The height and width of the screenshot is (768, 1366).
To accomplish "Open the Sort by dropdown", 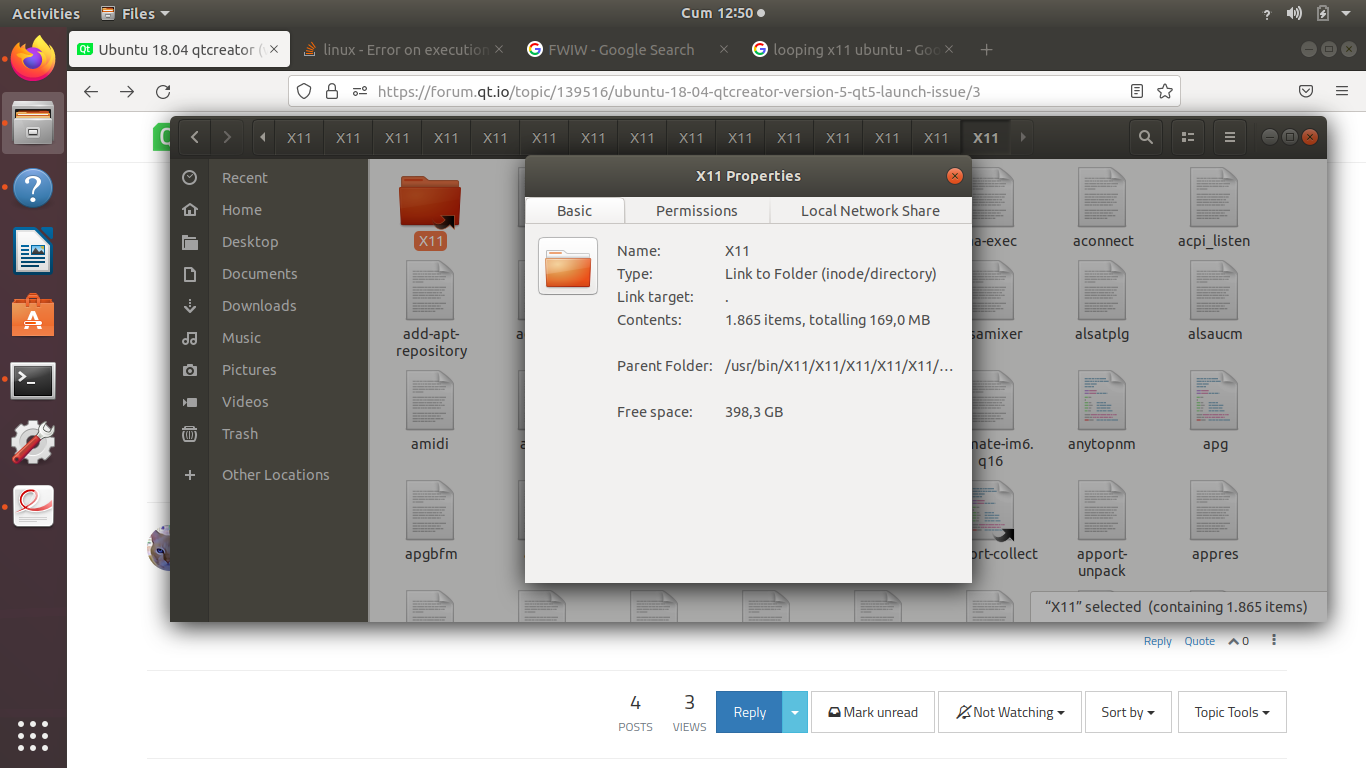I will (1127, 713).
